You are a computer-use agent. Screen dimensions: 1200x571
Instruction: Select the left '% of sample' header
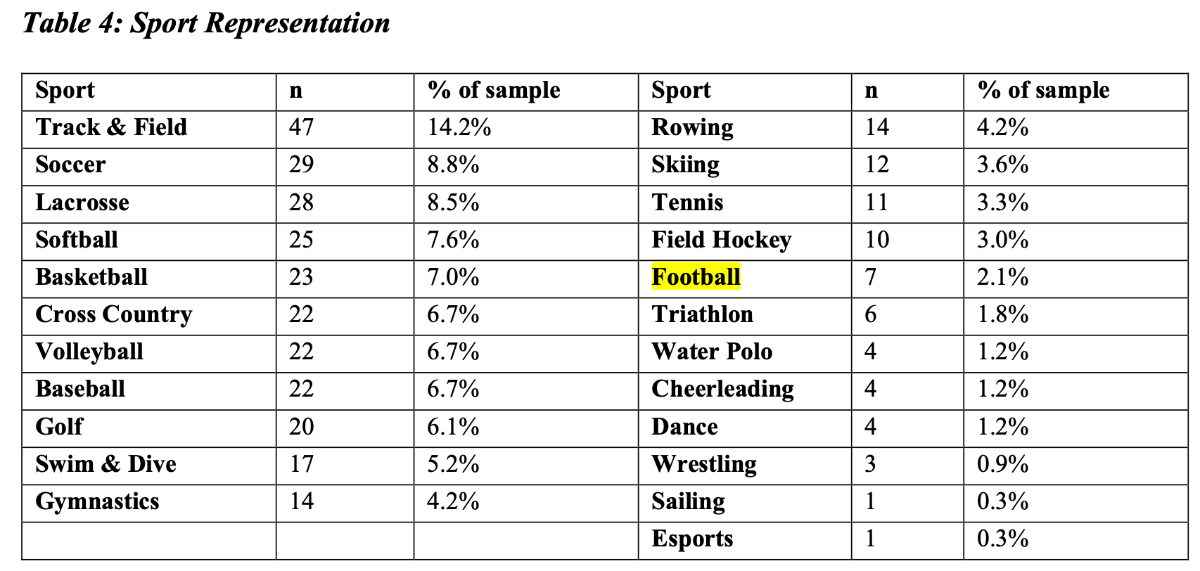[x=494, y=90]
